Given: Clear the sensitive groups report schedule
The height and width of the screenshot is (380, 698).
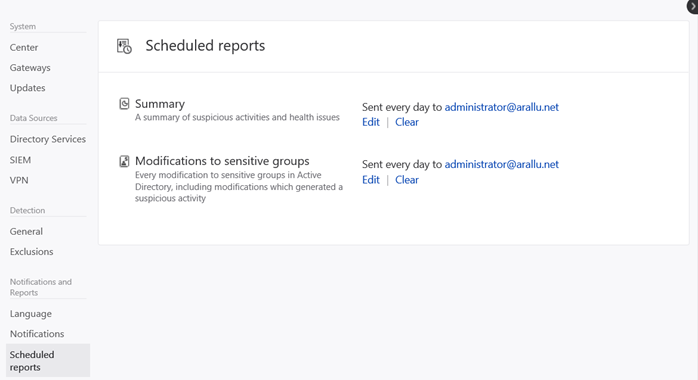Looking at the screenshot, I should [x=407, y=180].
